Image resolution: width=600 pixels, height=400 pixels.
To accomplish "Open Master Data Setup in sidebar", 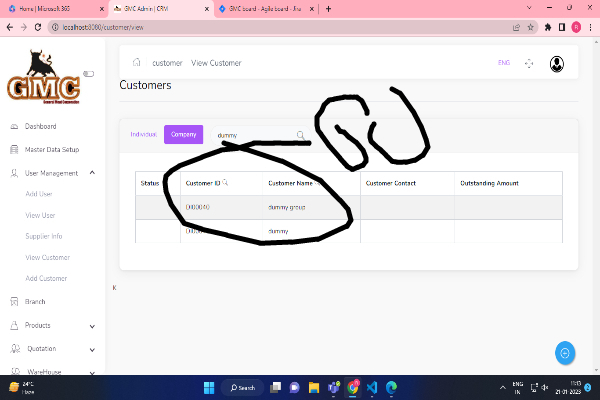I will [51, 150].
